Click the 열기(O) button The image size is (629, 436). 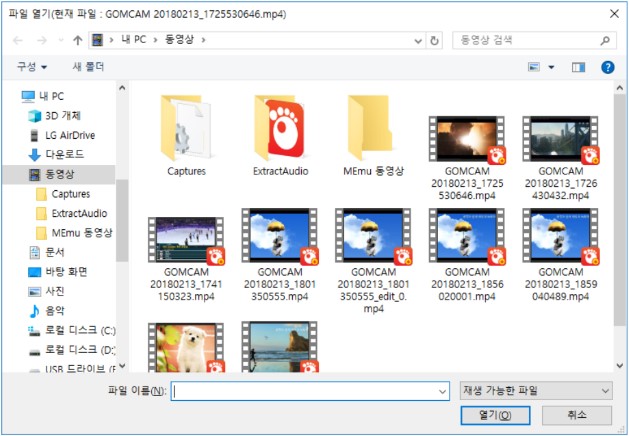coord(495,415)
